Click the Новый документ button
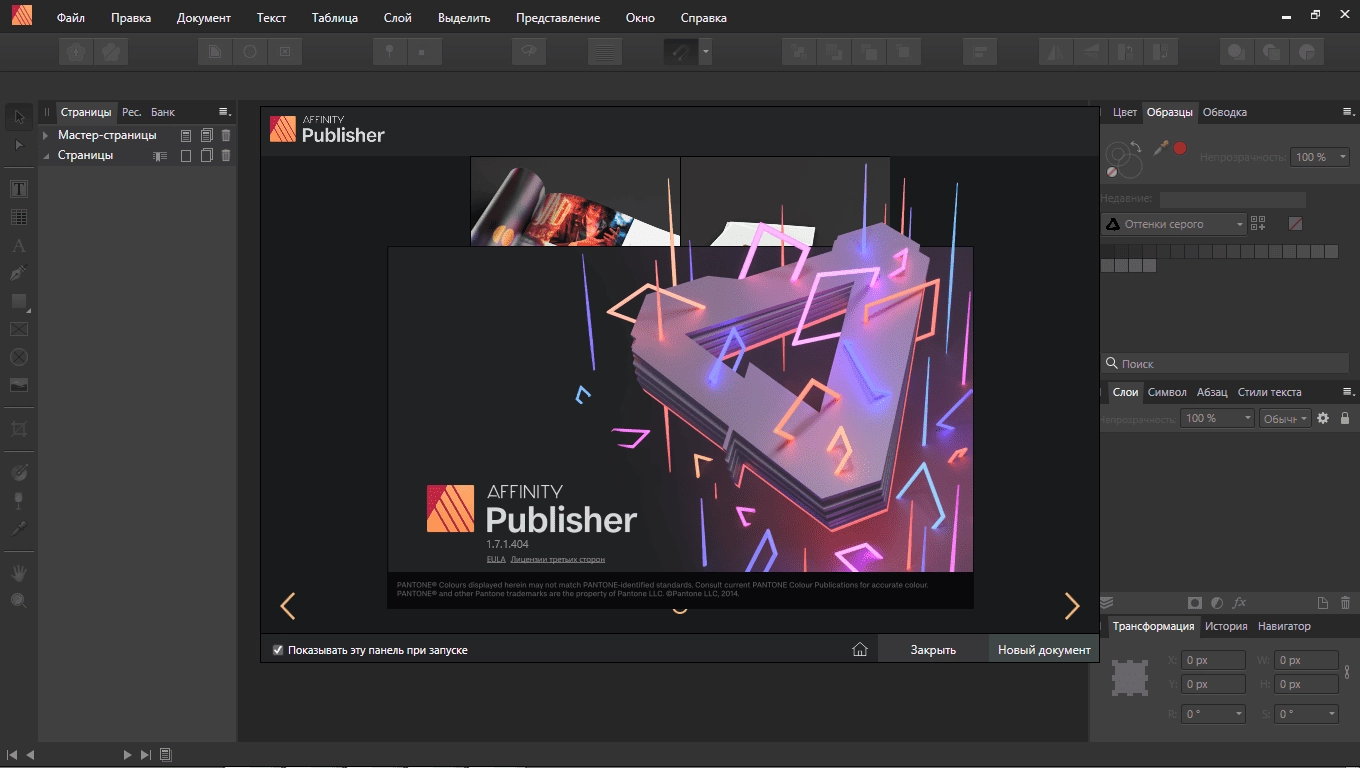1360x768 pixels. tap(1044, 649)
